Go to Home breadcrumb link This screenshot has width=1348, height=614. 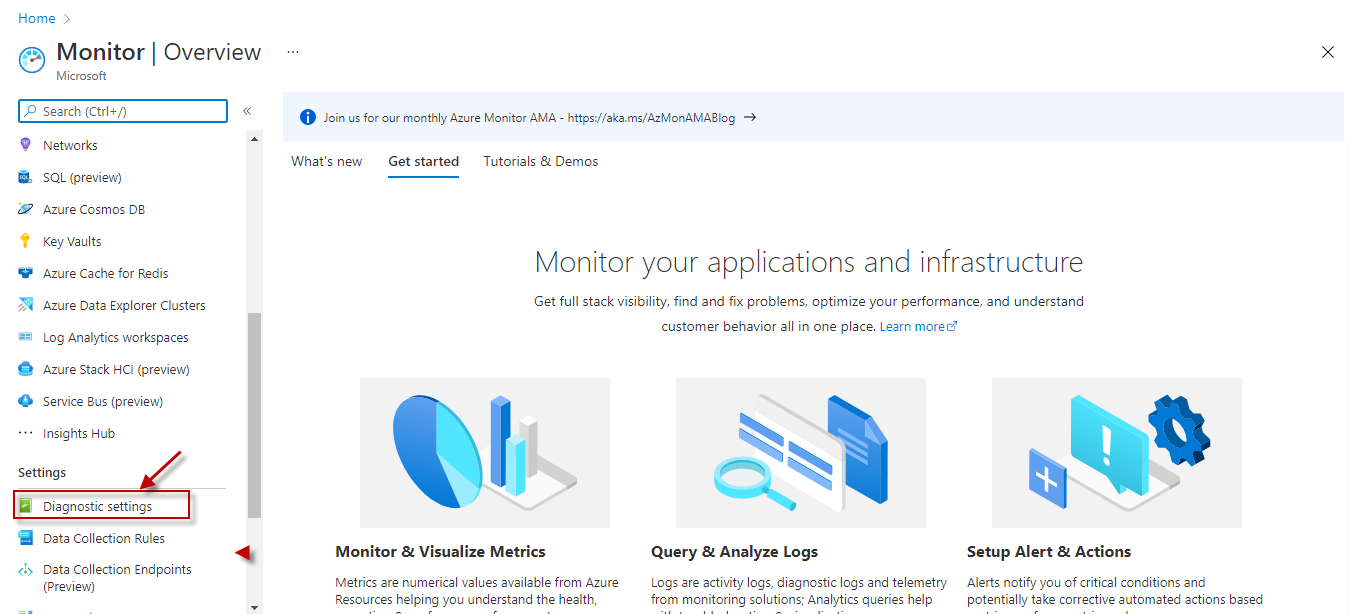[x=37, y=18]
